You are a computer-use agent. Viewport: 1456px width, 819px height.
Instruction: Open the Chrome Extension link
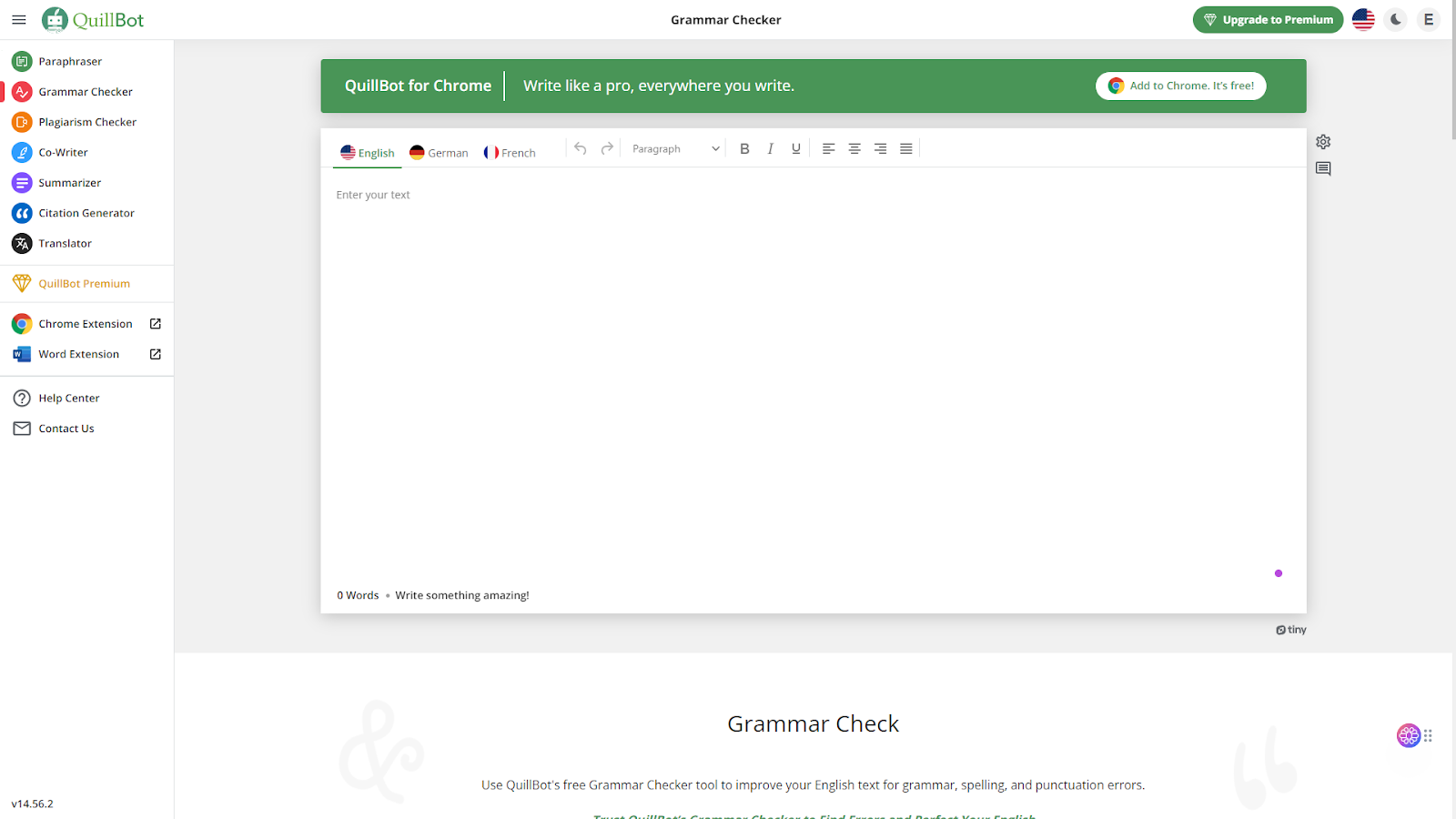(x=86, y=324)
